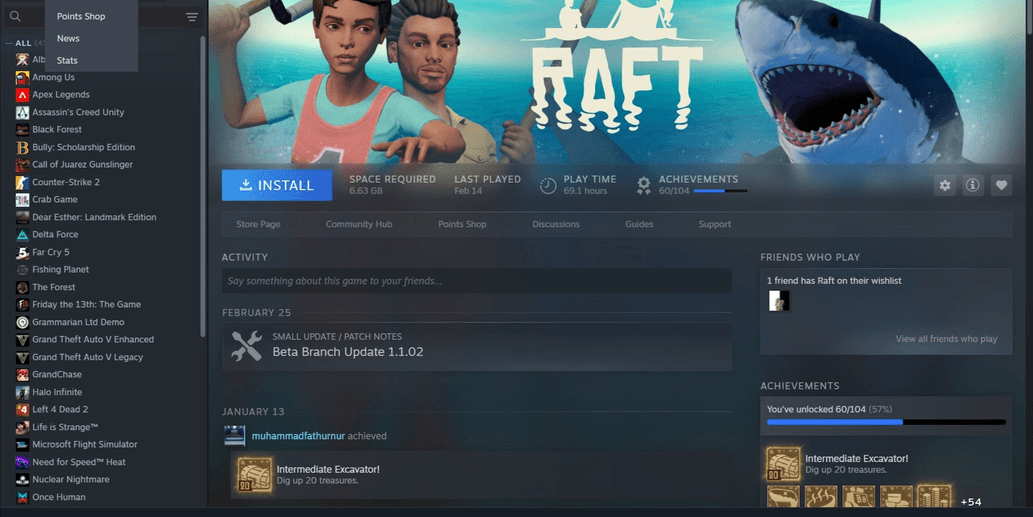The width and height of the screenshot is (1033, 517).
Task: Open the Support tab
Action: tap(715, 225)
